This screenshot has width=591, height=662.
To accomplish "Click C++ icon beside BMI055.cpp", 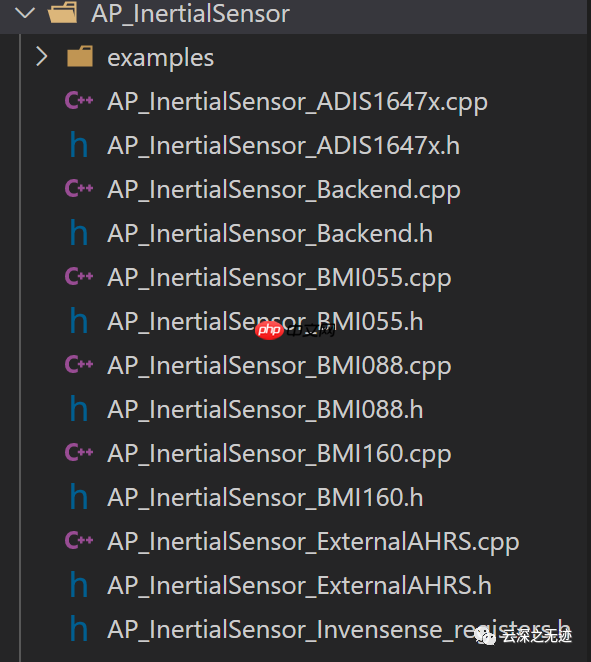I will click(79, 277).
